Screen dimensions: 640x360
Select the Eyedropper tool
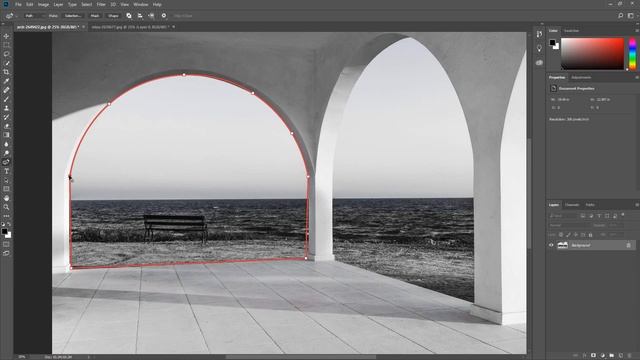tap(6, 81)
